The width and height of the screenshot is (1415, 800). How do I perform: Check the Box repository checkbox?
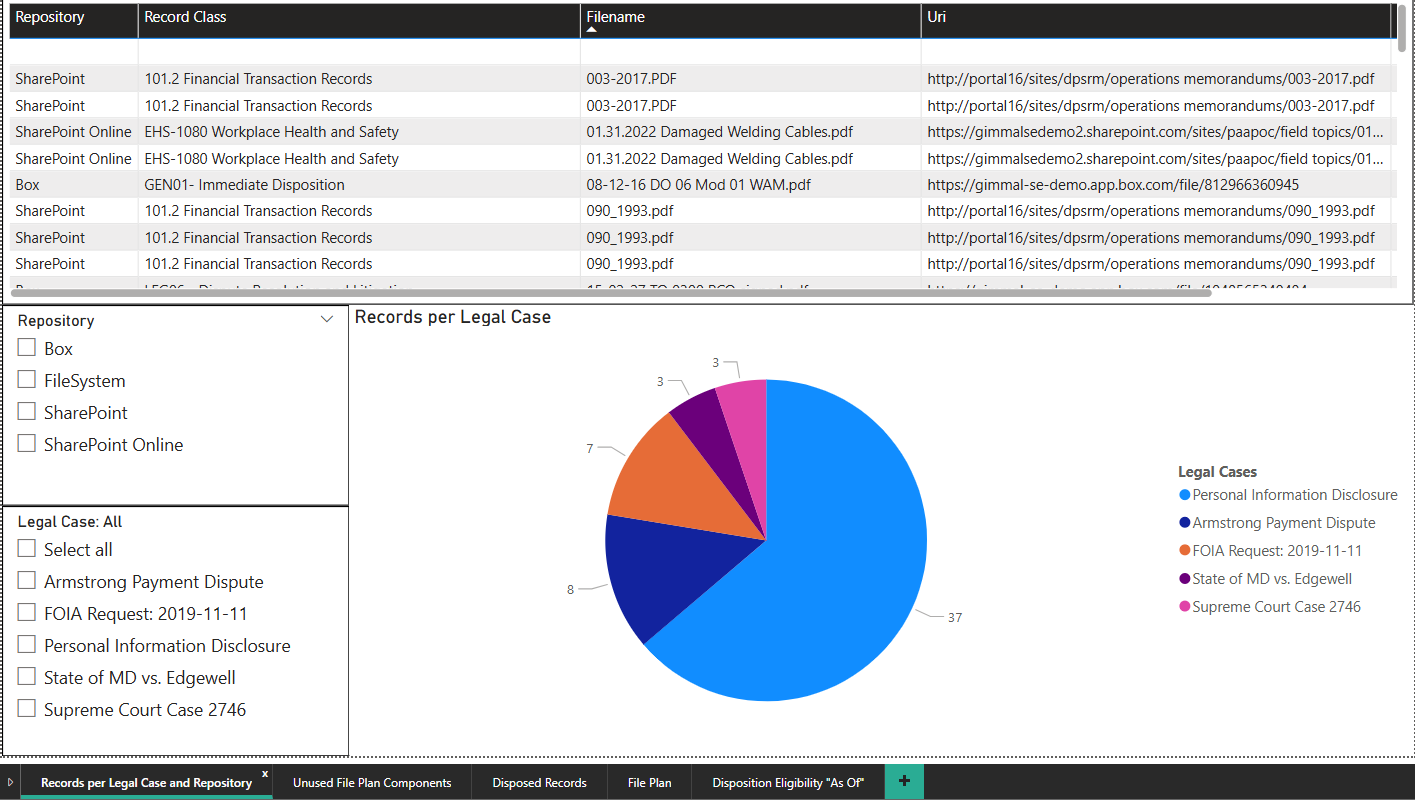click(x=27, y=348)
